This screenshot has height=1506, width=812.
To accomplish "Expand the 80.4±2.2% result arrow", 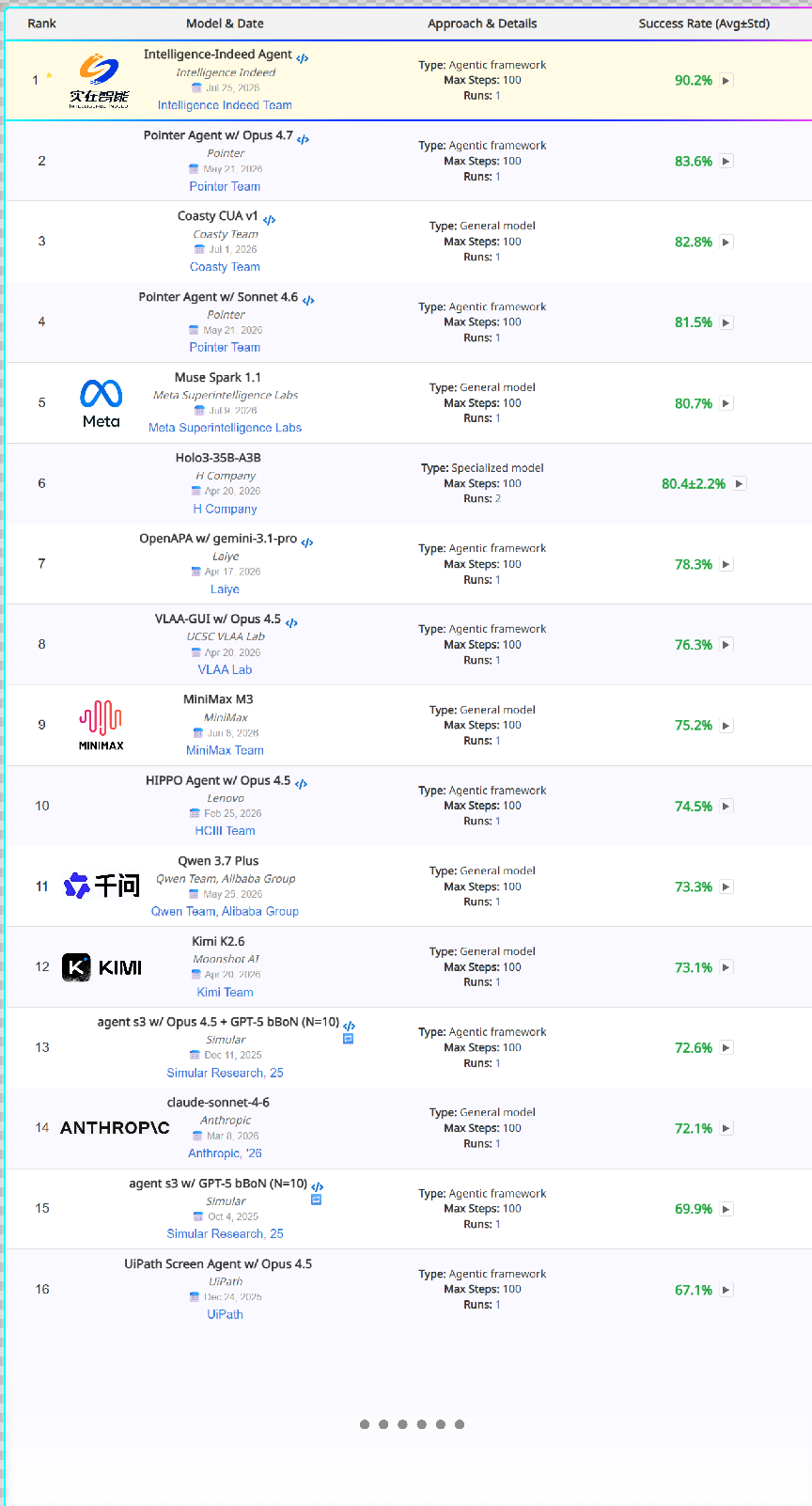I will 740,484.
